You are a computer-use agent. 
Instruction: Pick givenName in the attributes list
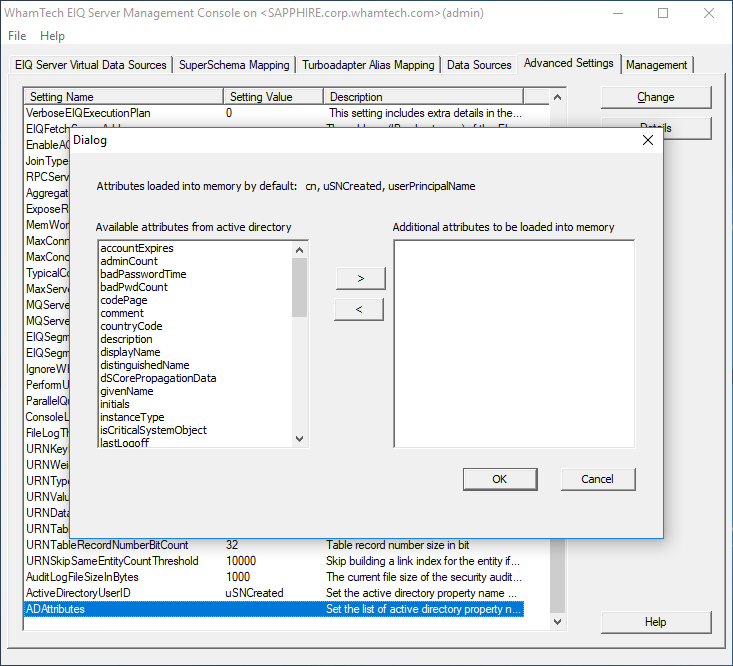(x=127, y=391)
